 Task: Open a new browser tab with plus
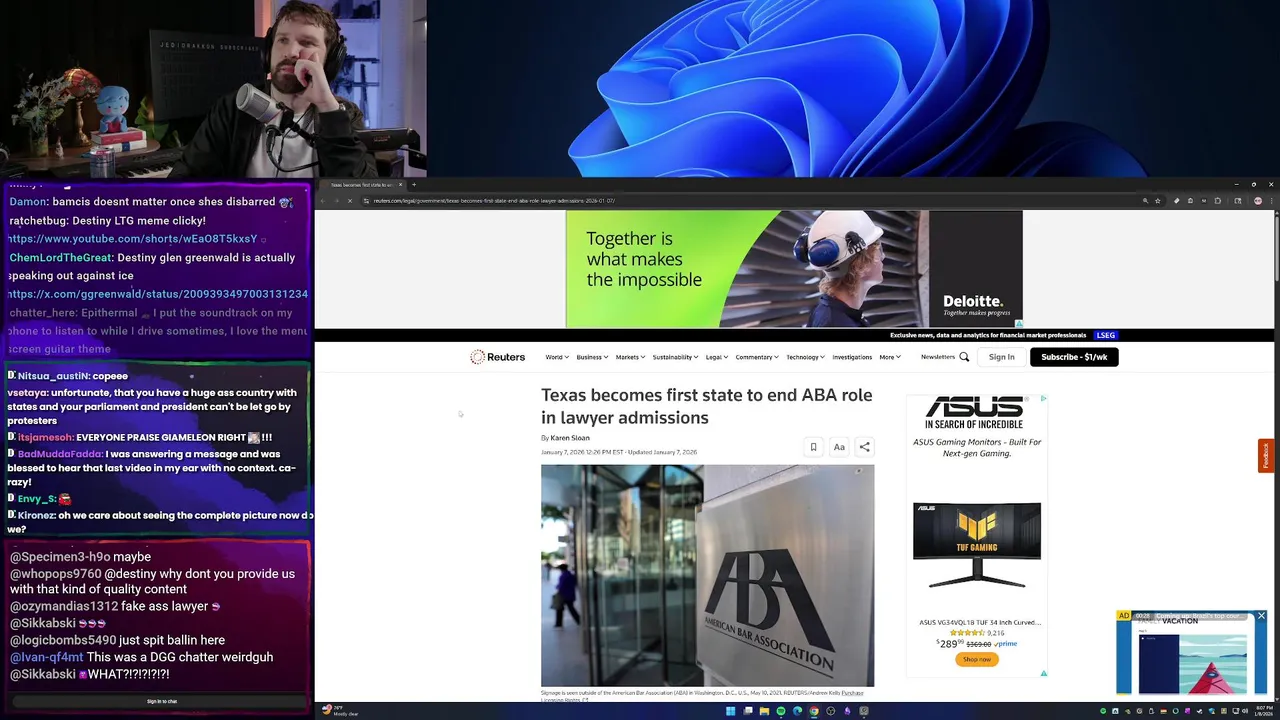414,184
